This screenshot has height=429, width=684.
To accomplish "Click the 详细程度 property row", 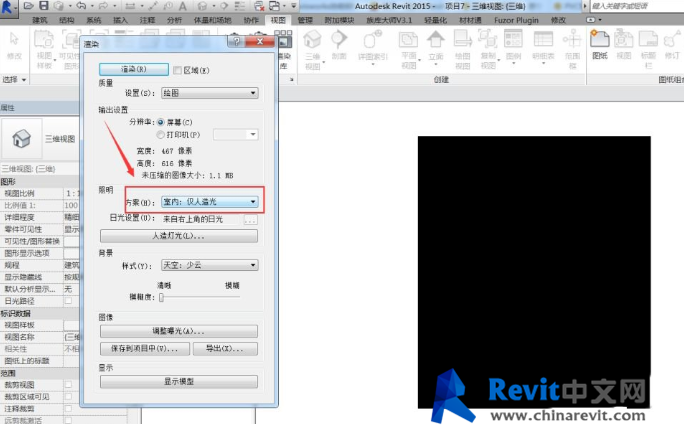I will (40, 217).
